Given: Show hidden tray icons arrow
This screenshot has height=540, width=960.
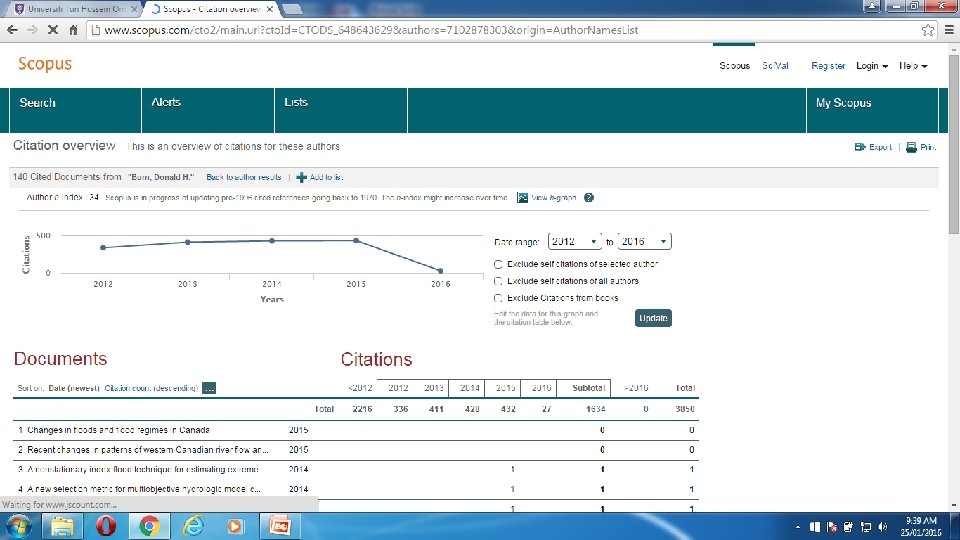Looking at the screenshot, I should coord(797,527).
